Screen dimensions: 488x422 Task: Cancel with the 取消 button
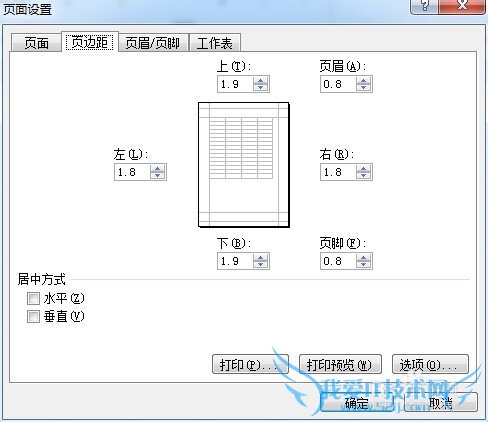(x=441, y=403)
